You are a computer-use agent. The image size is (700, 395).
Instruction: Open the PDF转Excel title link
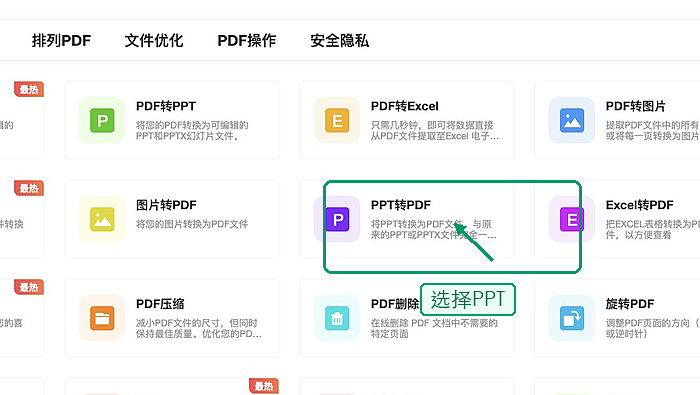(405, 106)
